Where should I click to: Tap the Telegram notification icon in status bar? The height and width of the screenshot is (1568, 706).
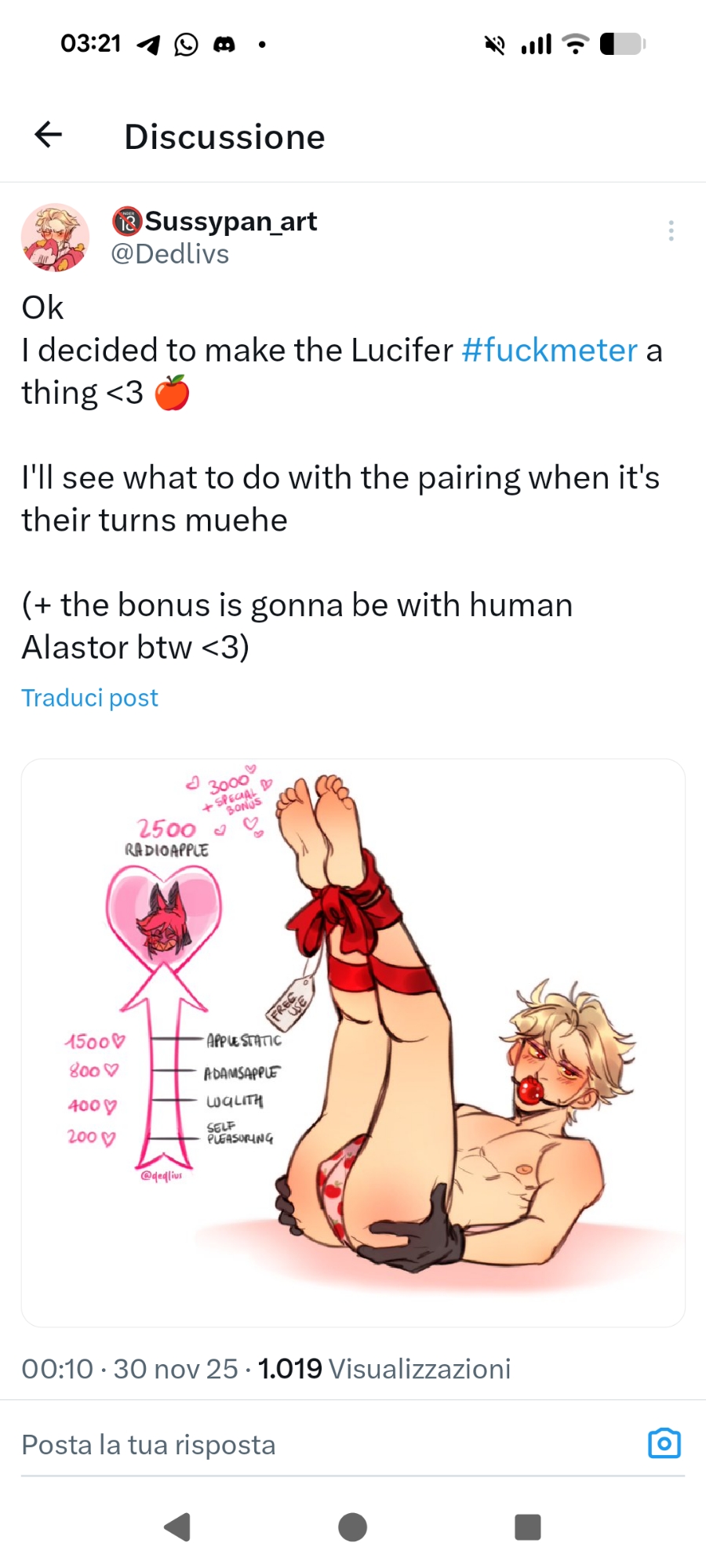(x=148, y=45)
